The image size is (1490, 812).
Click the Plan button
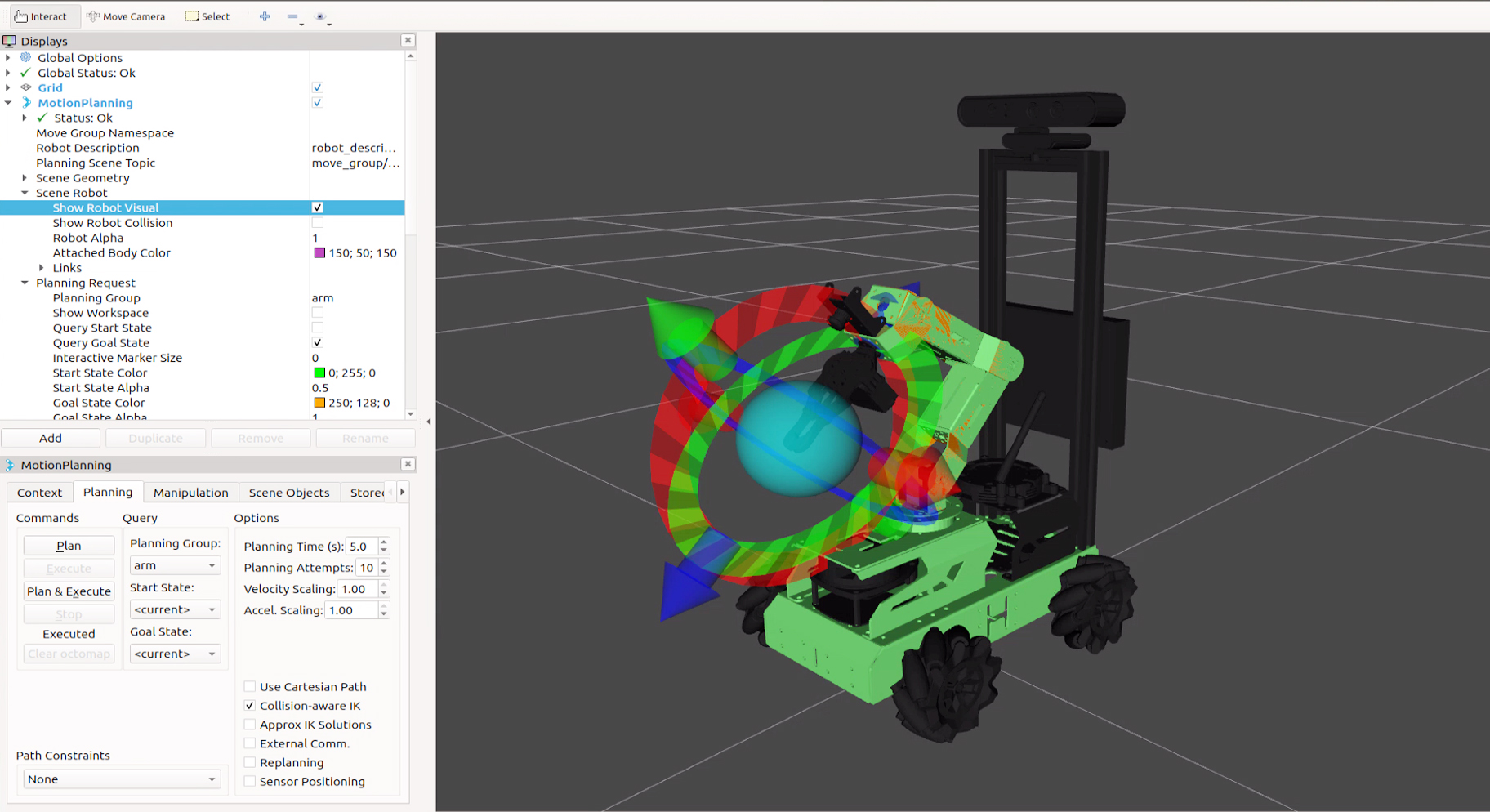[69, 546]
